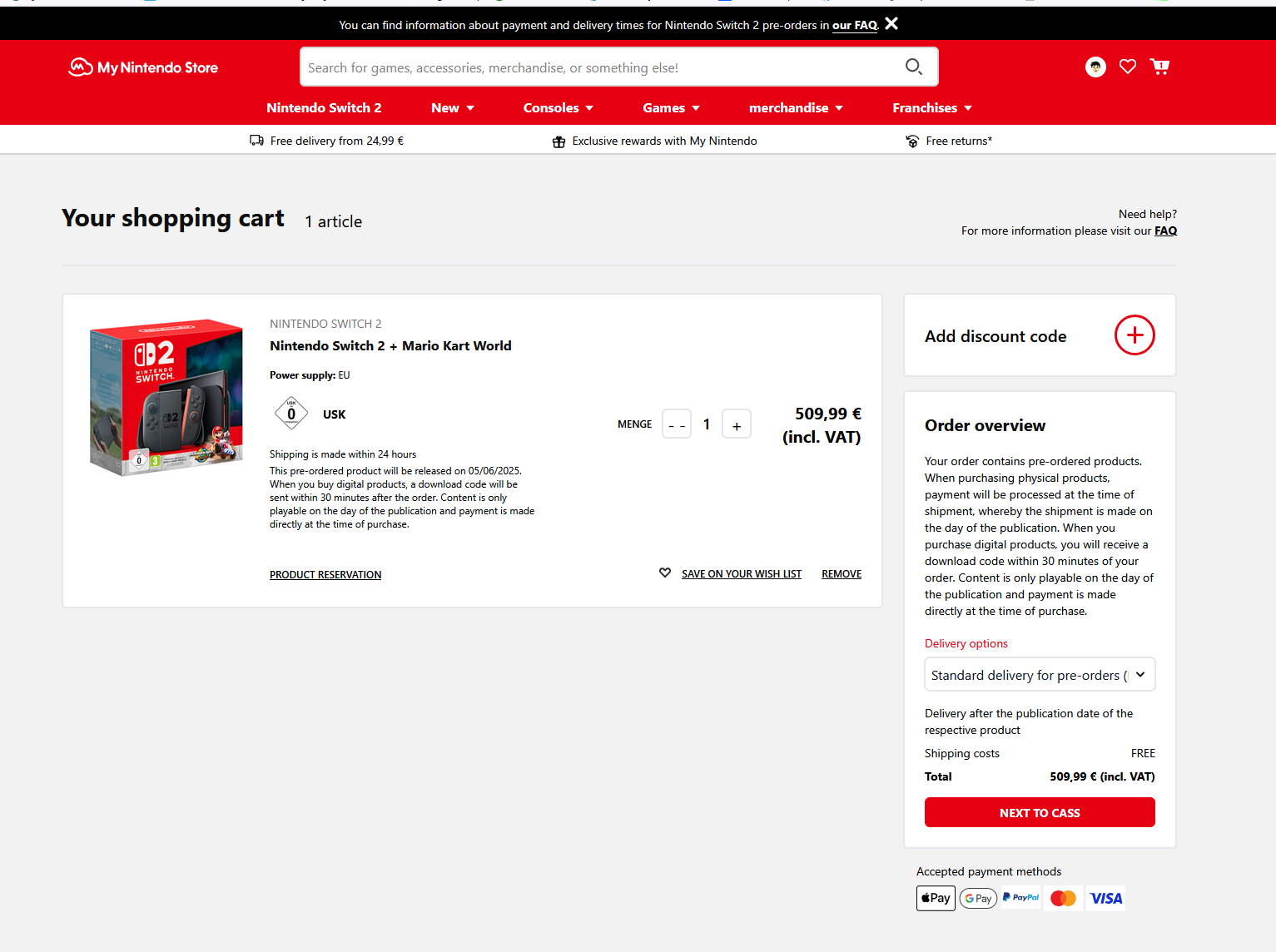The height and width of the screenshot is (952, 1276).
Task: Click the Accepted payment methods label
Action: pos(989,871)
